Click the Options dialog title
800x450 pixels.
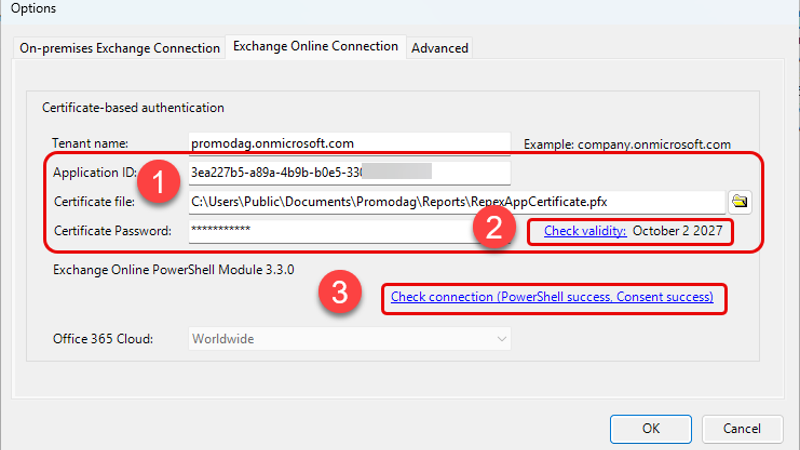click(x=33, y=8)
